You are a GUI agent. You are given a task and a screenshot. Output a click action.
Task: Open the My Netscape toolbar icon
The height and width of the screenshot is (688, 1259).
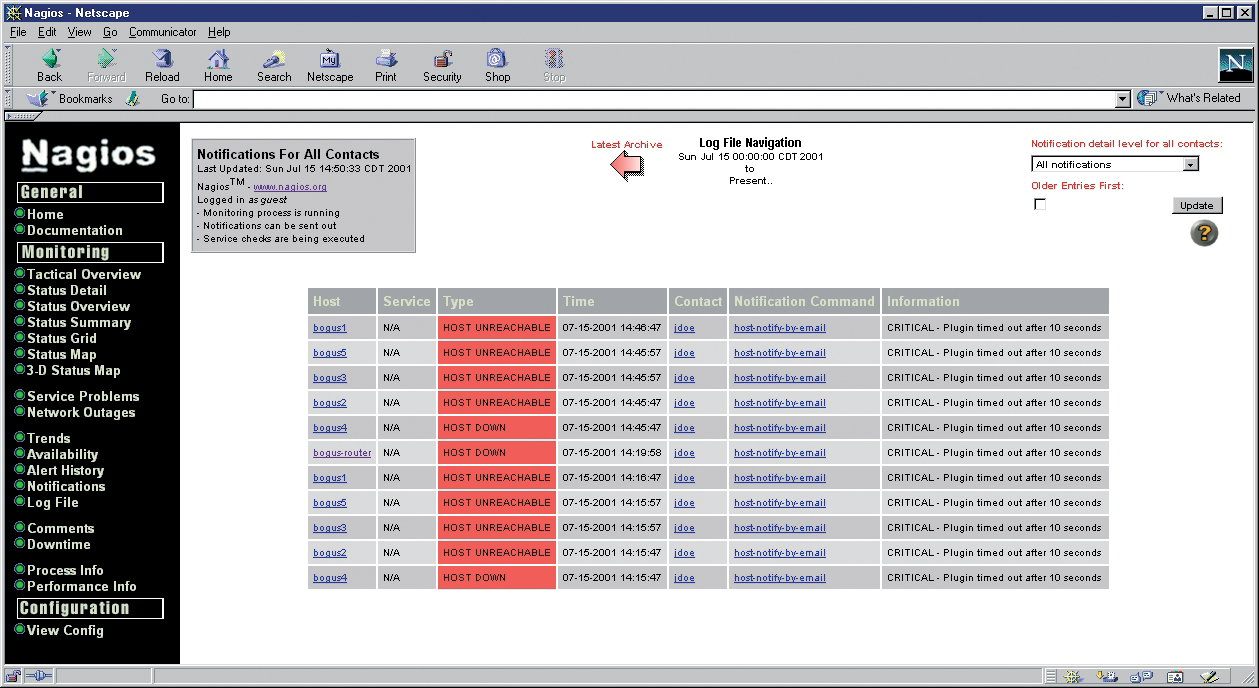(330, 66)
